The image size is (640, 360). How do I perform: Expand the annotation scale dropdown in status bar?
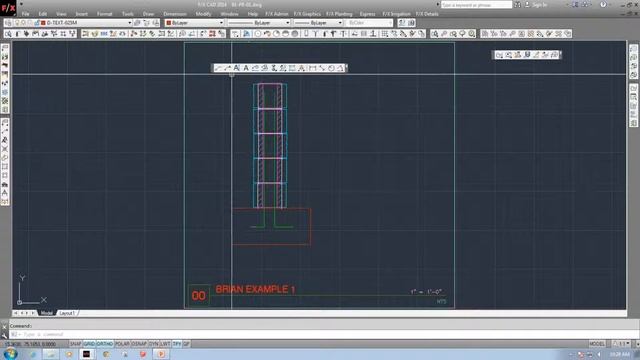pyautogui.click(x=627, y=344)
